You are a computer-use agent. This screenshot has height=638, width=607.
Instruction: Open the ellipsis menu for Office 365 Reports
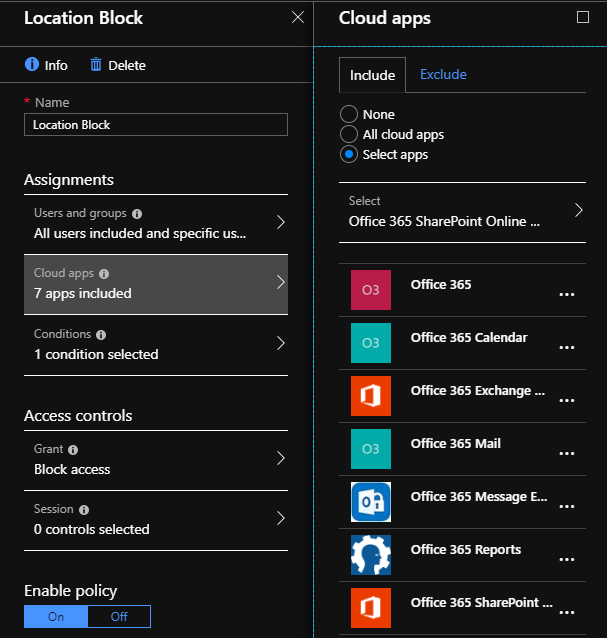pos(567,559)
